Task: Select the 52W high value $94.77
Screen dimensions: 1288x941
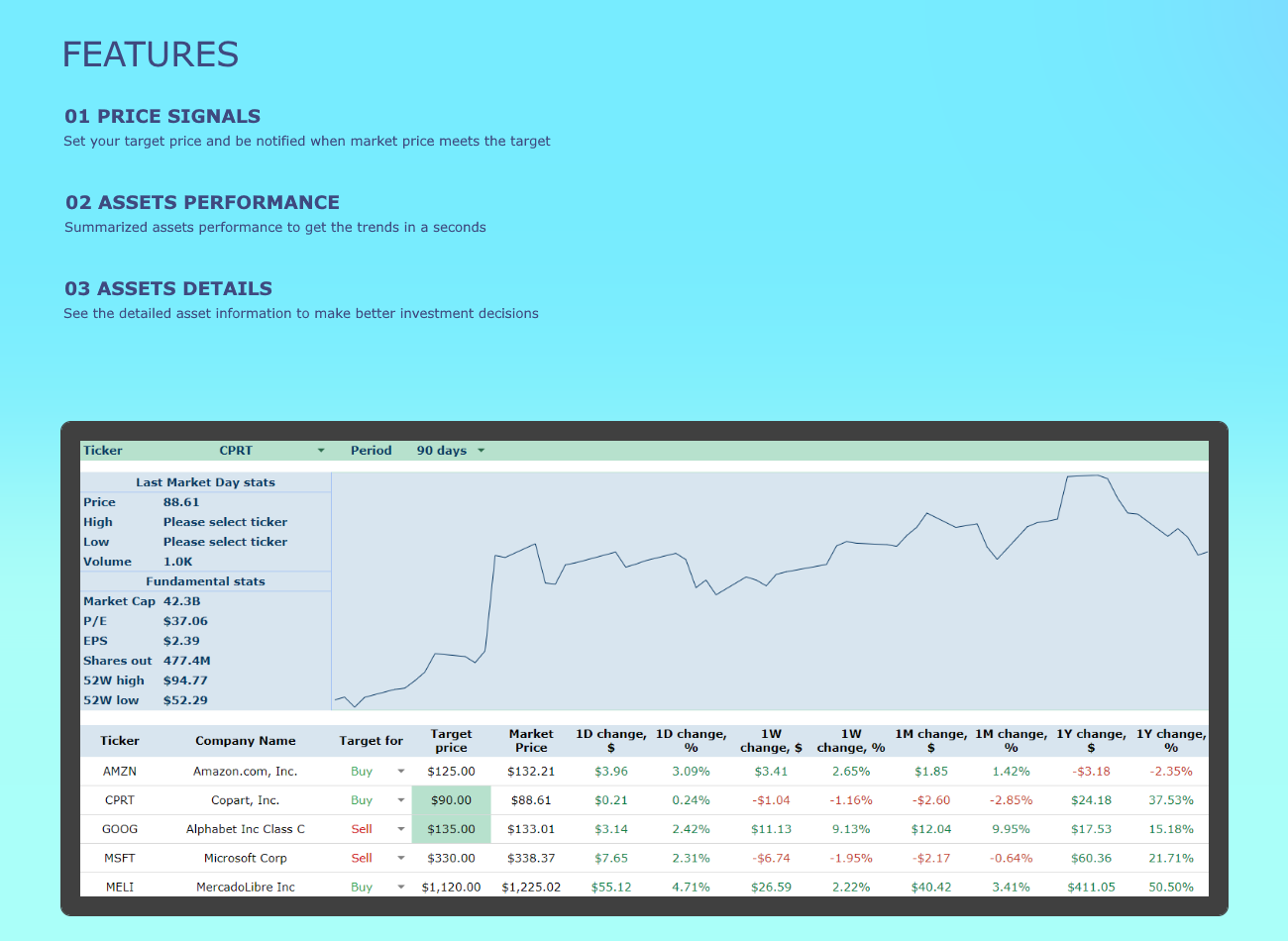Action: tap(185, 680)
